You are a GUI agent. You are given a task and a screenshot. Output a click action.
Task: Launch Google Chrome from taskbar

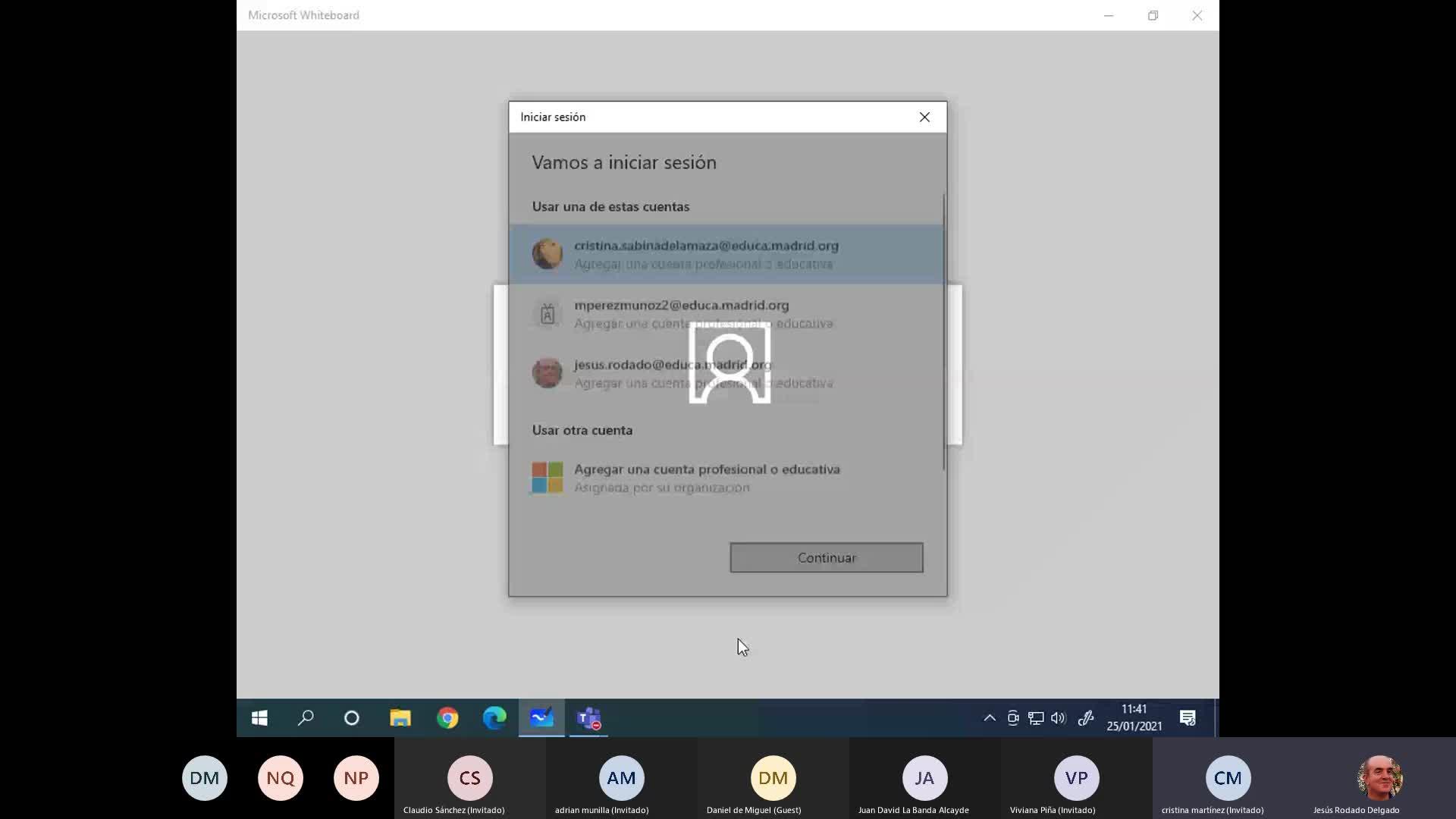click(x=447, y=718)
